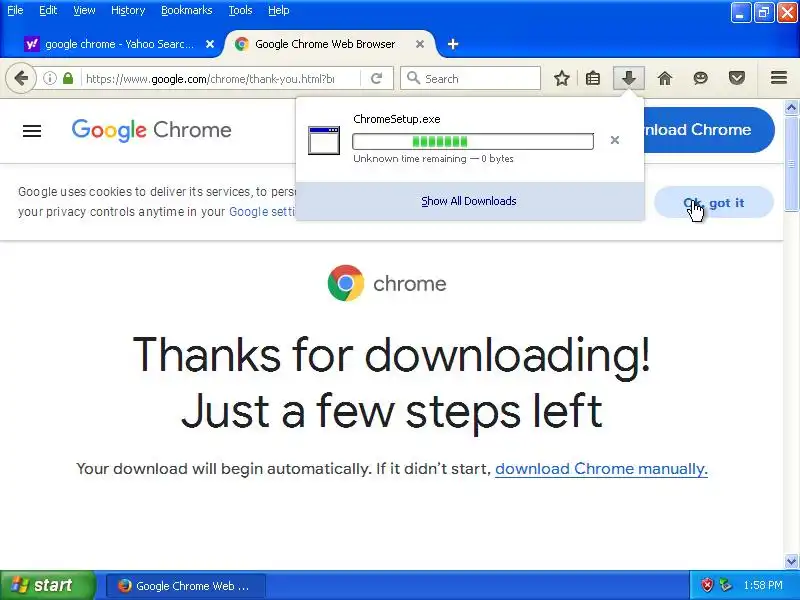Open the Bookmarks menu
Screen dimensions: 800x600
click(187, 10)
